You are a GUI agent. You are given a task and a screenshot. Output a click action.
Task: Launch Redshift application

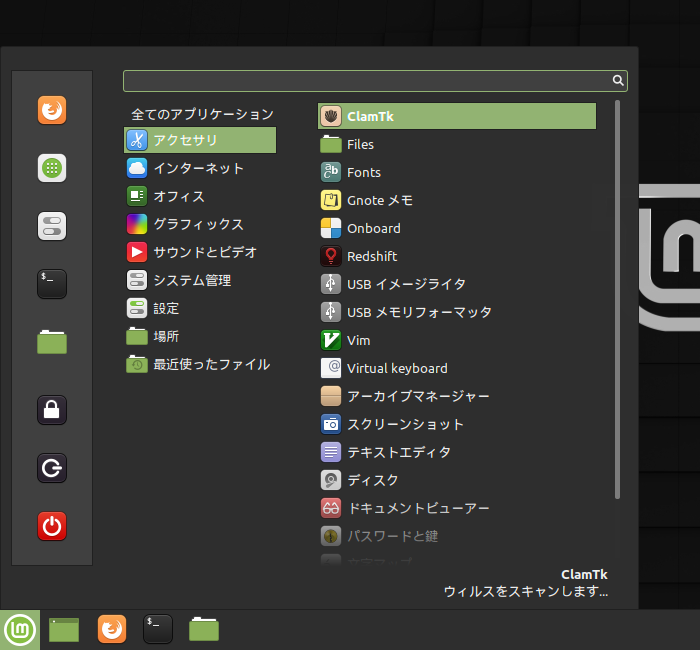click(x=457, y=256)
